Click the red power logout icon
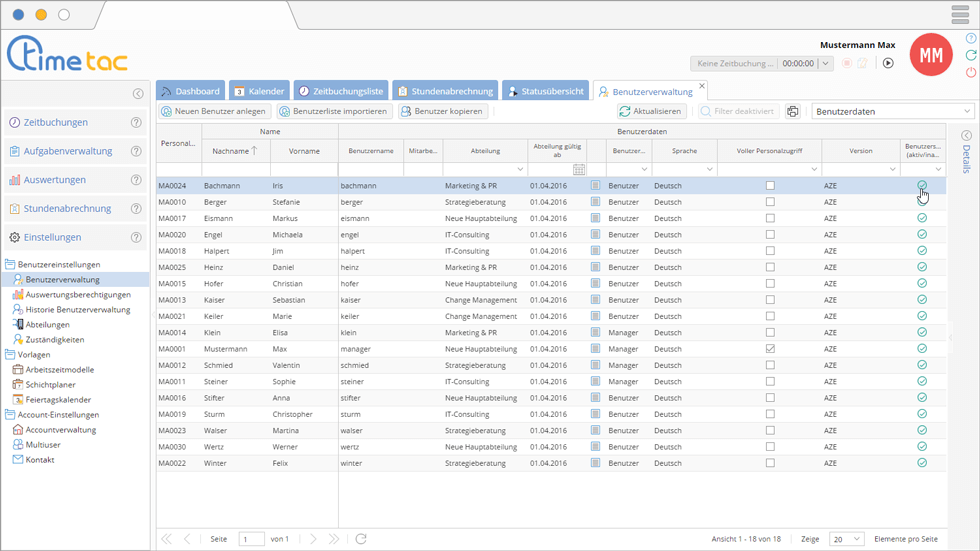The width and height of the screenshot is (980, 551). [x=971, y=73]
